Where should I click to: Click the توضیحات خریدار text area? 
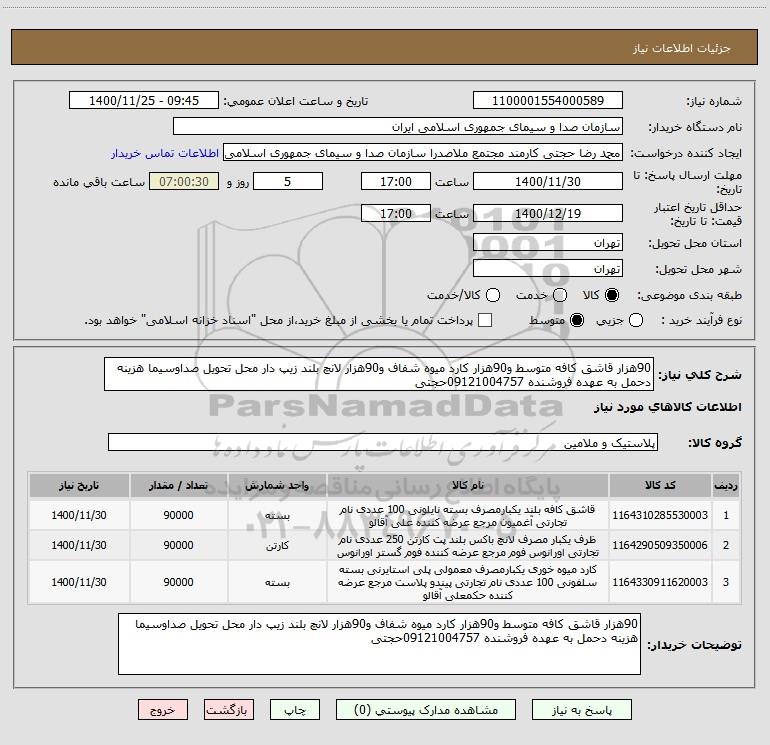pos(380,644)
